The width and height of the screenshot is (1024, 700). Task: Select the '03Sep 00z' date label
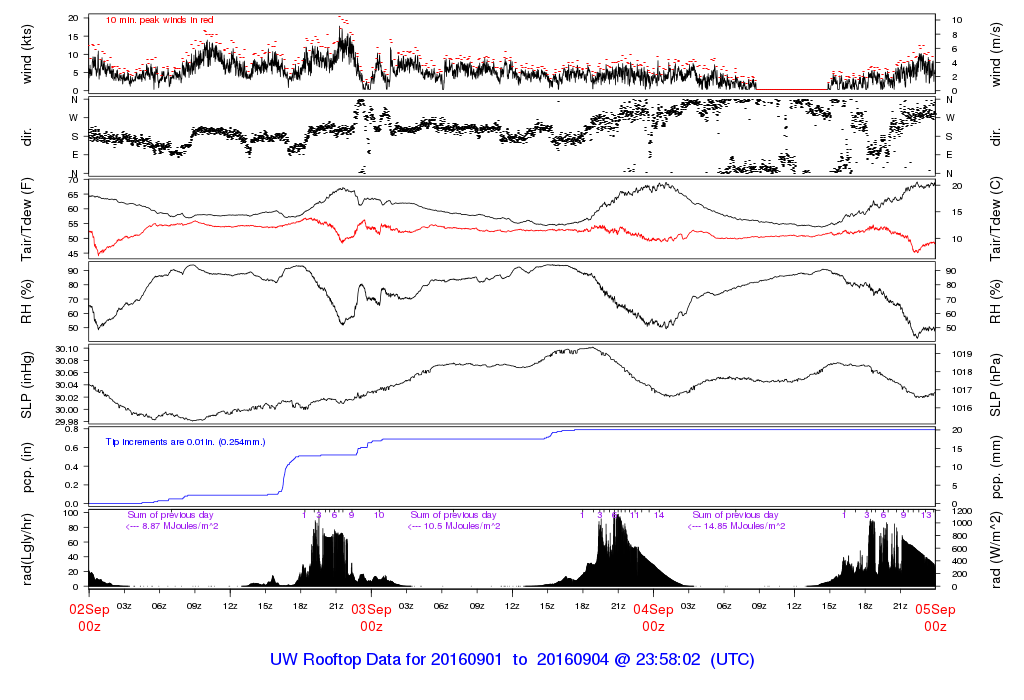pyautogui.click(x=372, y=618)
